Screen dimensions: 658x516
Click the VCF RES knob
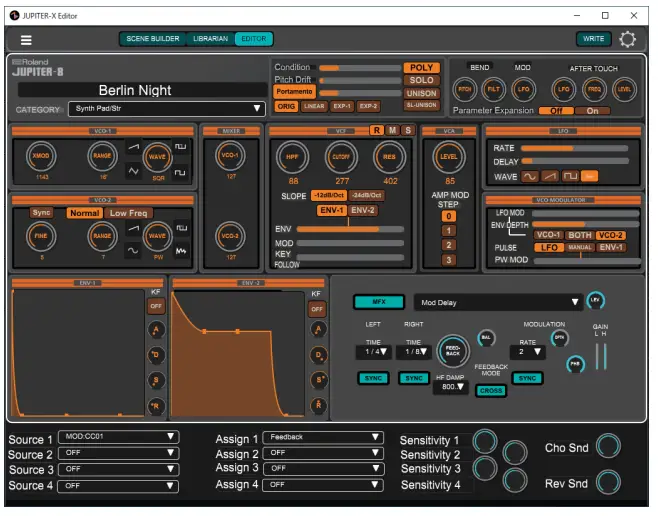(x=389, y=157)
